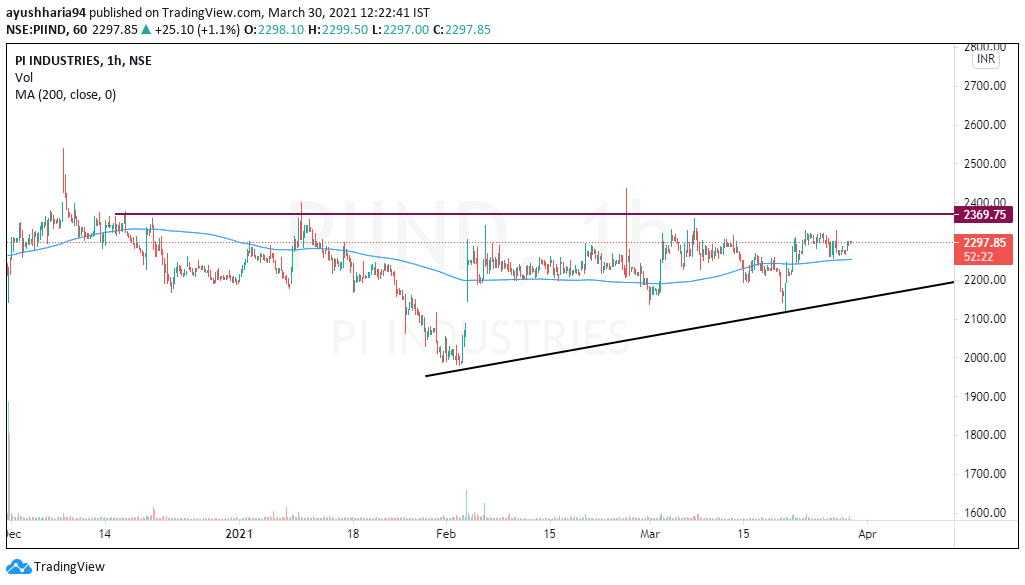Click the C:2297.85 close value

(x=462, y=29)
